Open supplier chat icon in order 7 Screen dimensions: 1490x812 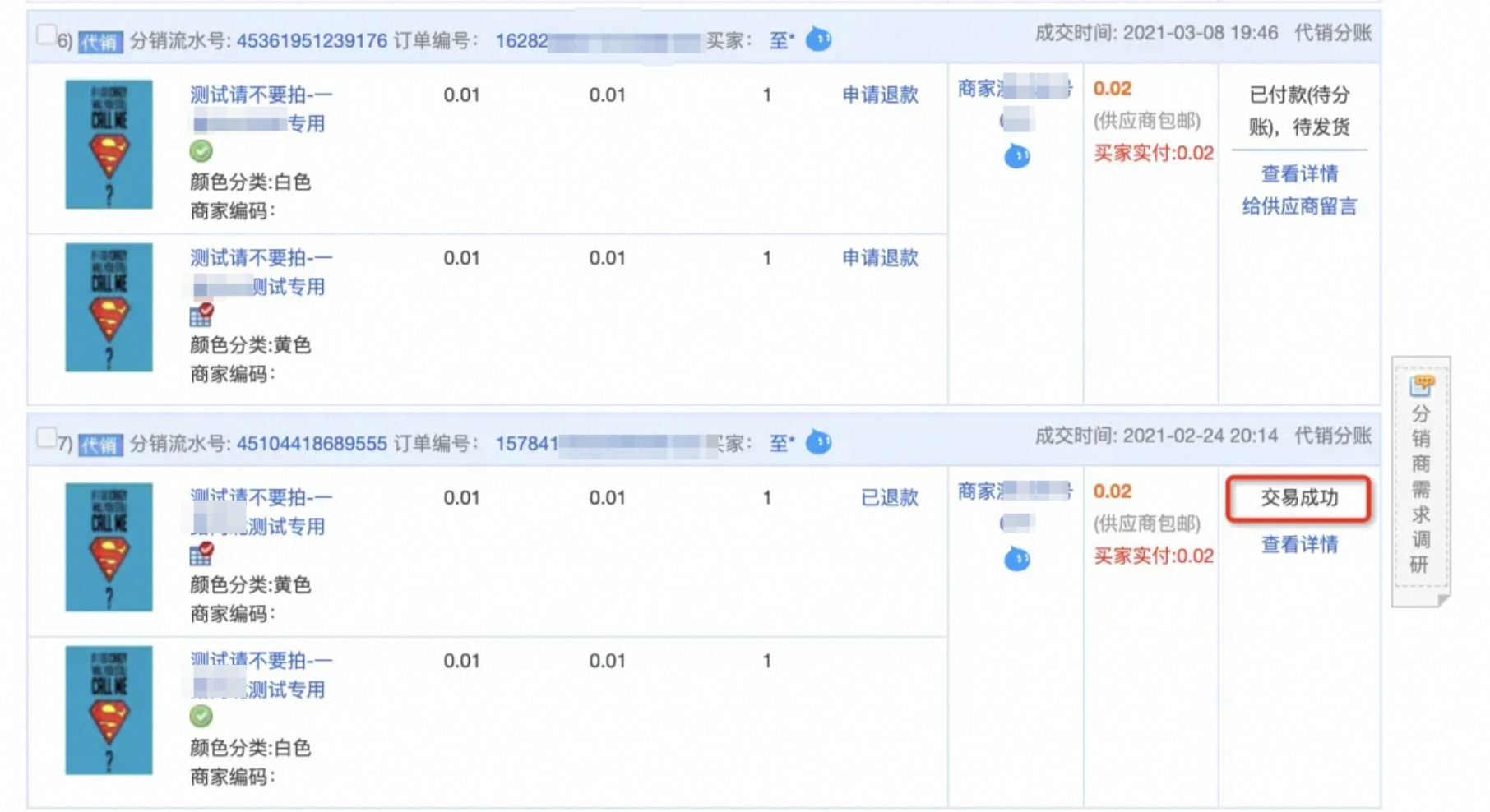tap(1017, 559)
